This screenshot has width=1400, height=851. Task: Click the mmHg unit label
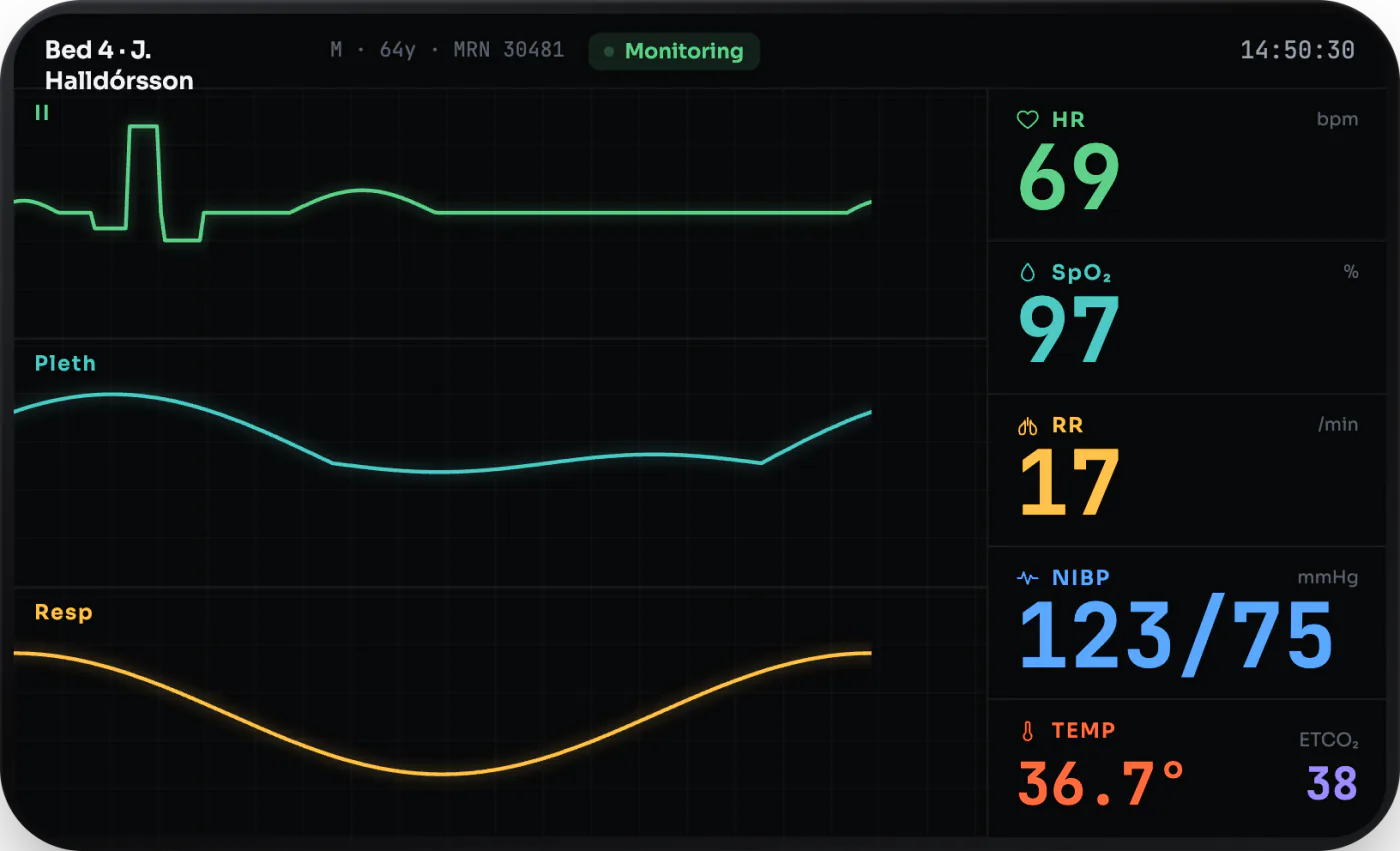click(1328, 578)
